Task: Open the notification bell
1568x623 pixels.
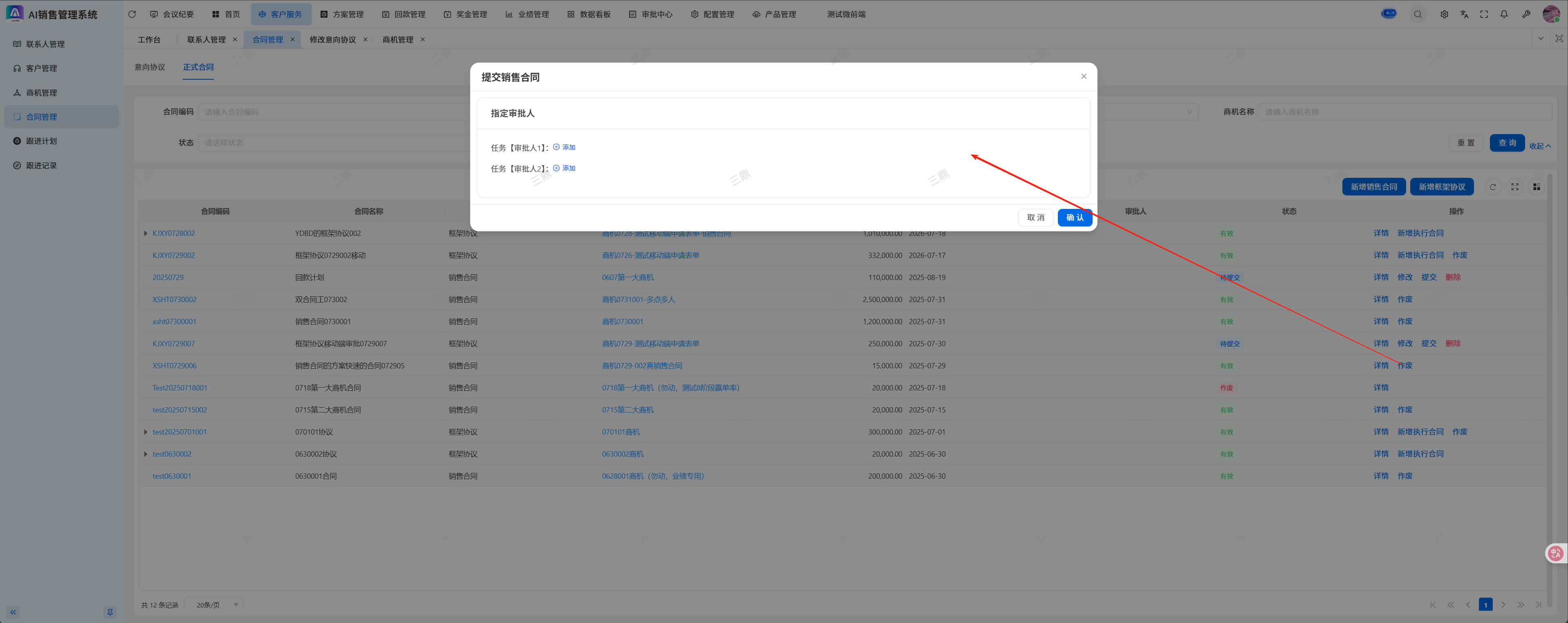Action: pos(1504,14)
